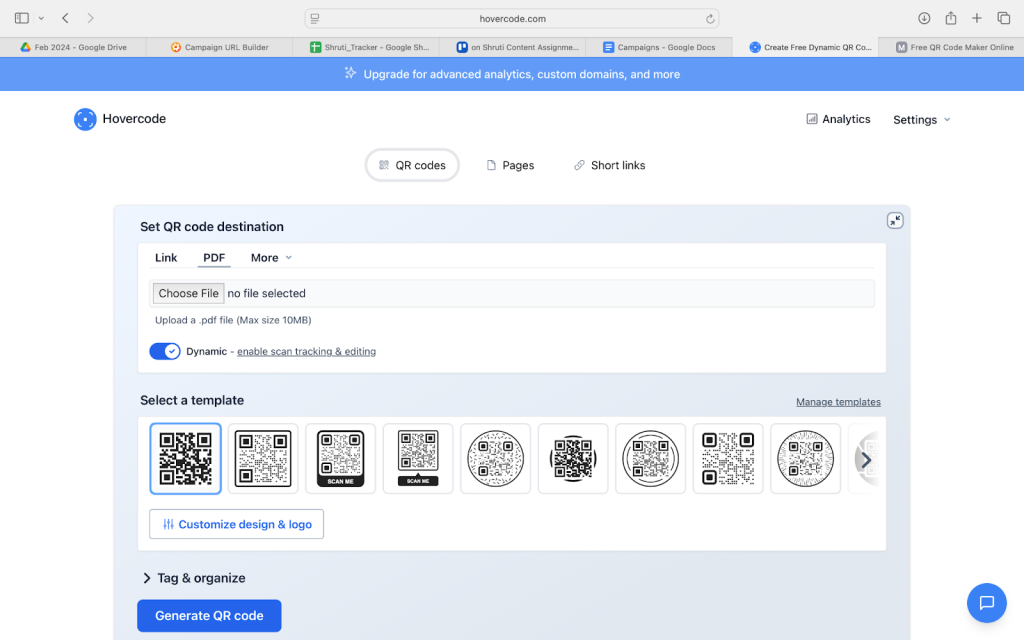
Task: Open the Manage templates link
Action: 838,402
